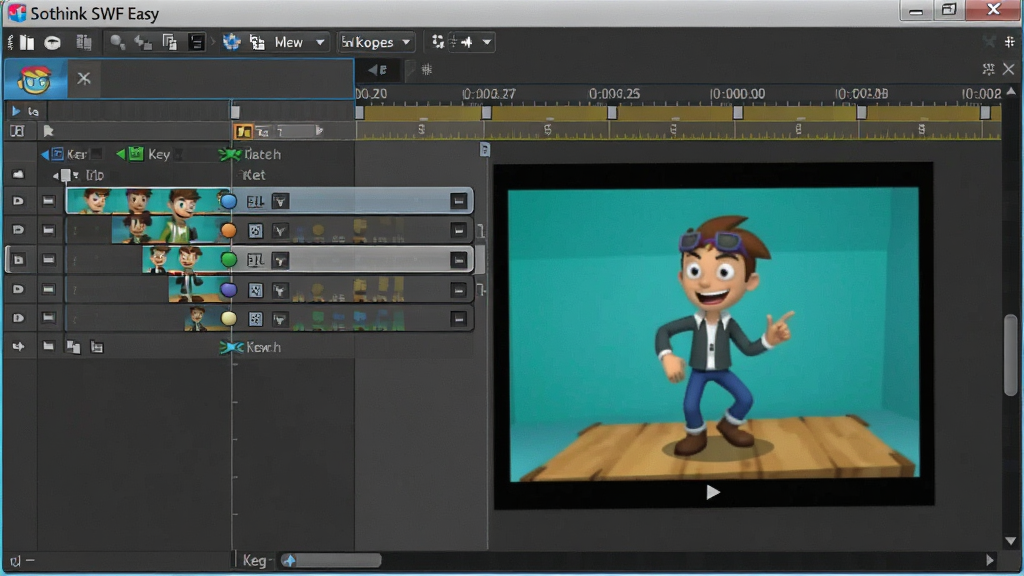
Task: Click the blue gear icon in the toolbar
Action: tap(231, 42)
